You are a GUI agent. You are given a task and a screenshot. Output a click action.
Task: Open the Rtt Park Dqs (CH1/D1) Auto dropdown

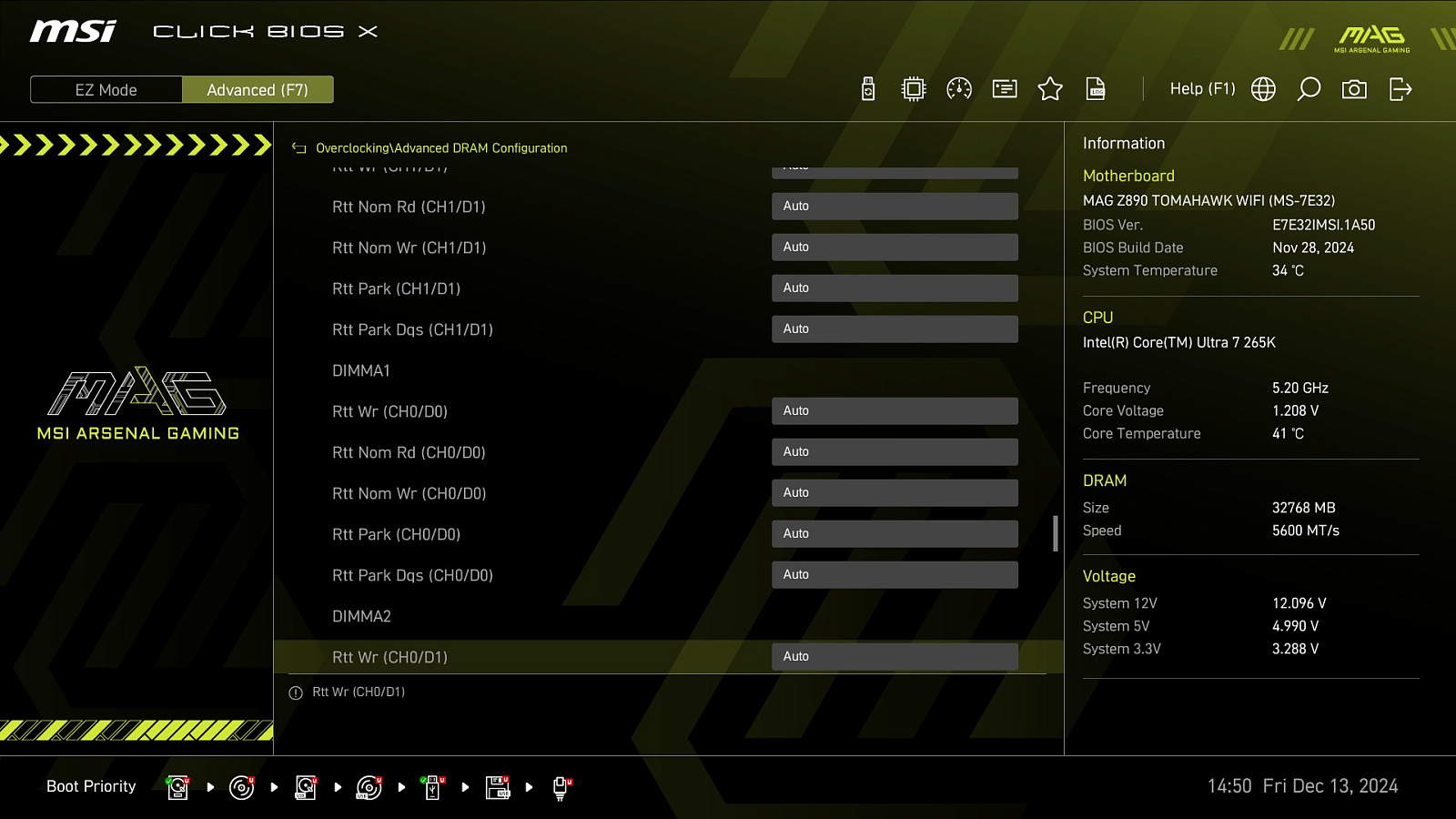pyautogui.click(x=895, y=329)
